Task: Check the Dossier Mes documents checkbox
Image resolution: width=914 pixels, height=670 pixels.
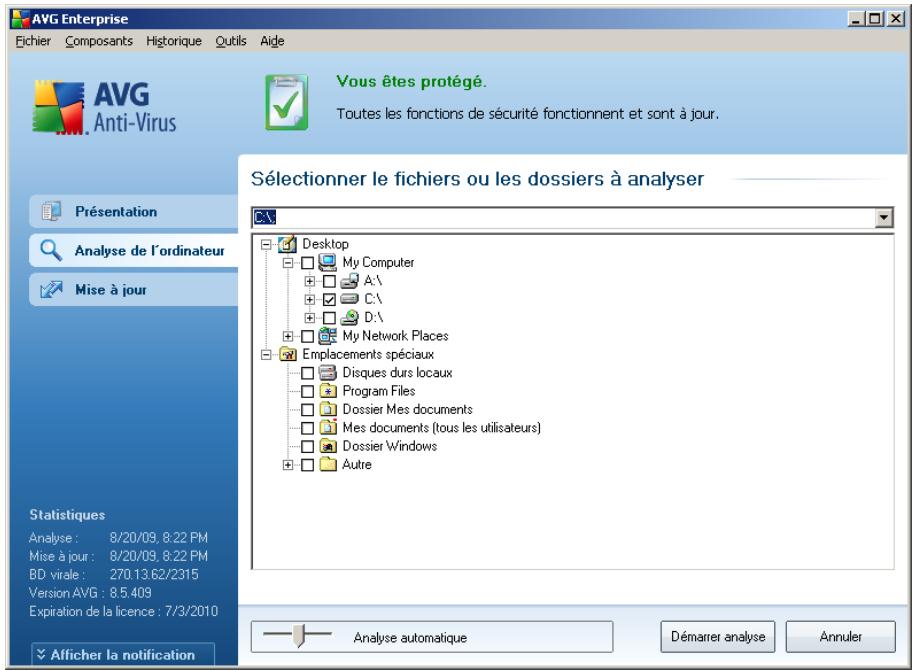Action: [x=307, y=410]
